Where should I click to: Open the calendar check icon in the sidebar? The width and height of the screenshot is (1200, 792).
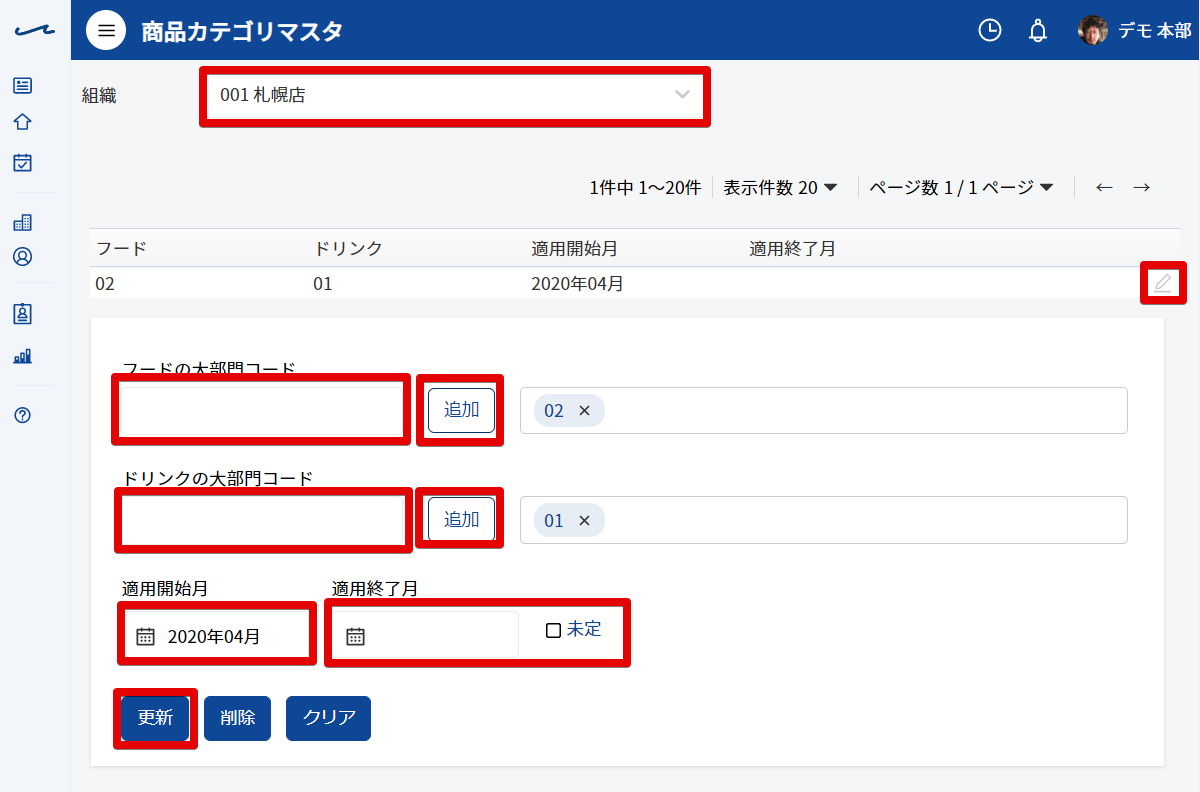[23, 162]
